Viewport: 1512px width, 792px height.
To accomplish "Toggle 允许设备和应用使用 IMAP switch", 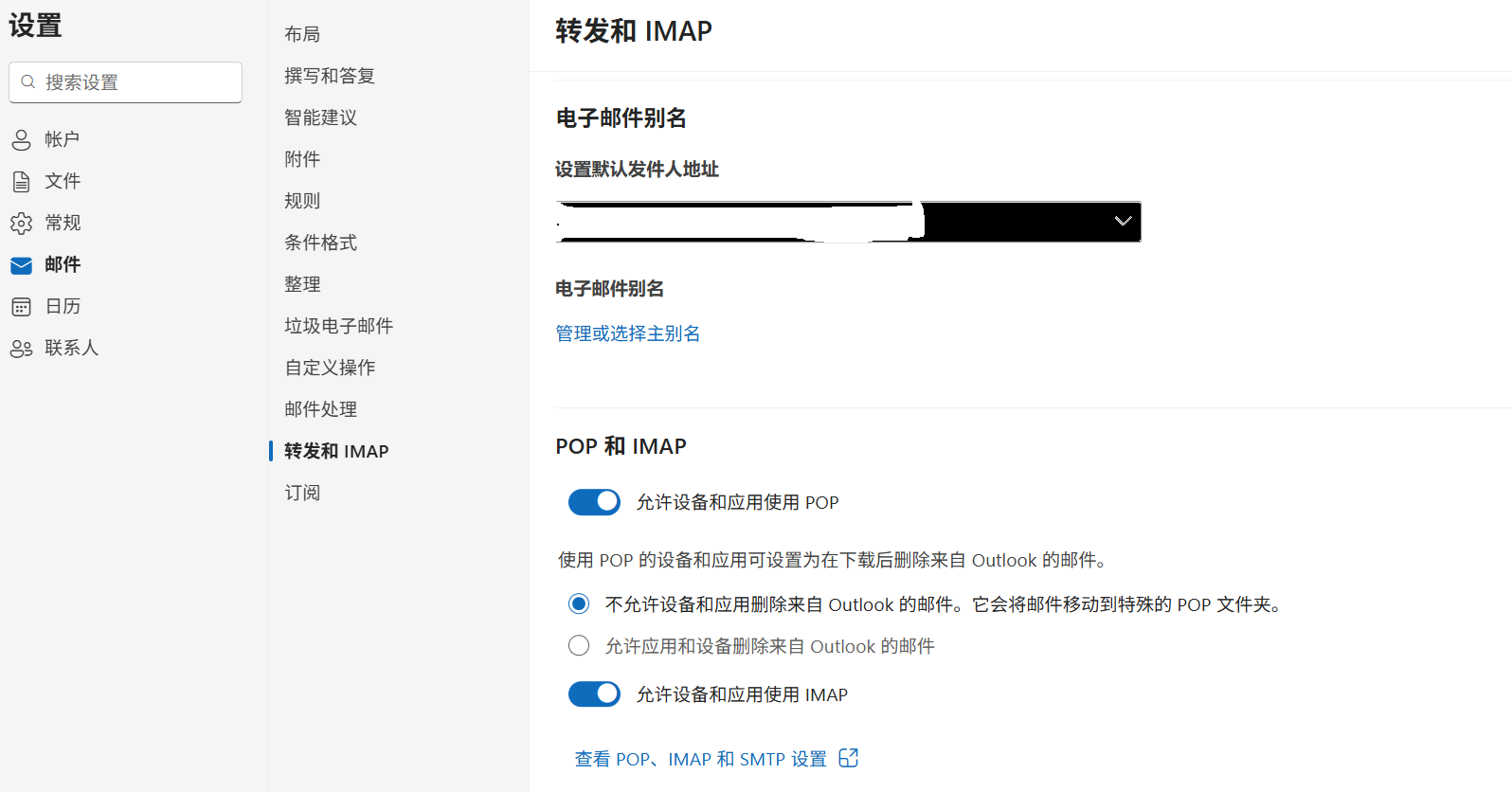I will point(594,694).
